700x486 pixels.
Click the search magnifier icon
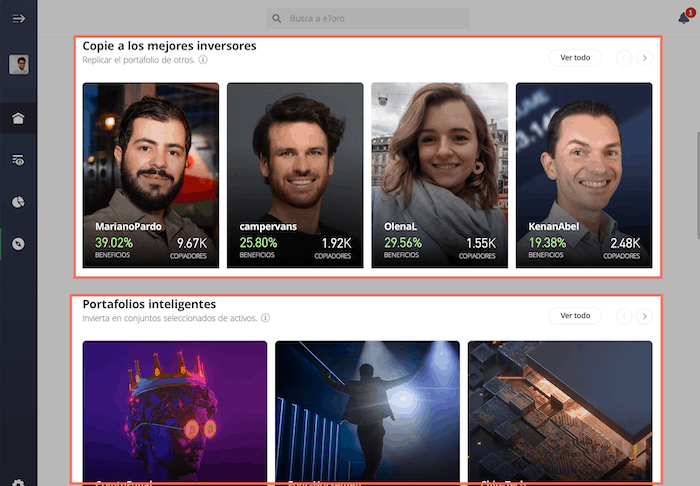click(x=277, y=19)
